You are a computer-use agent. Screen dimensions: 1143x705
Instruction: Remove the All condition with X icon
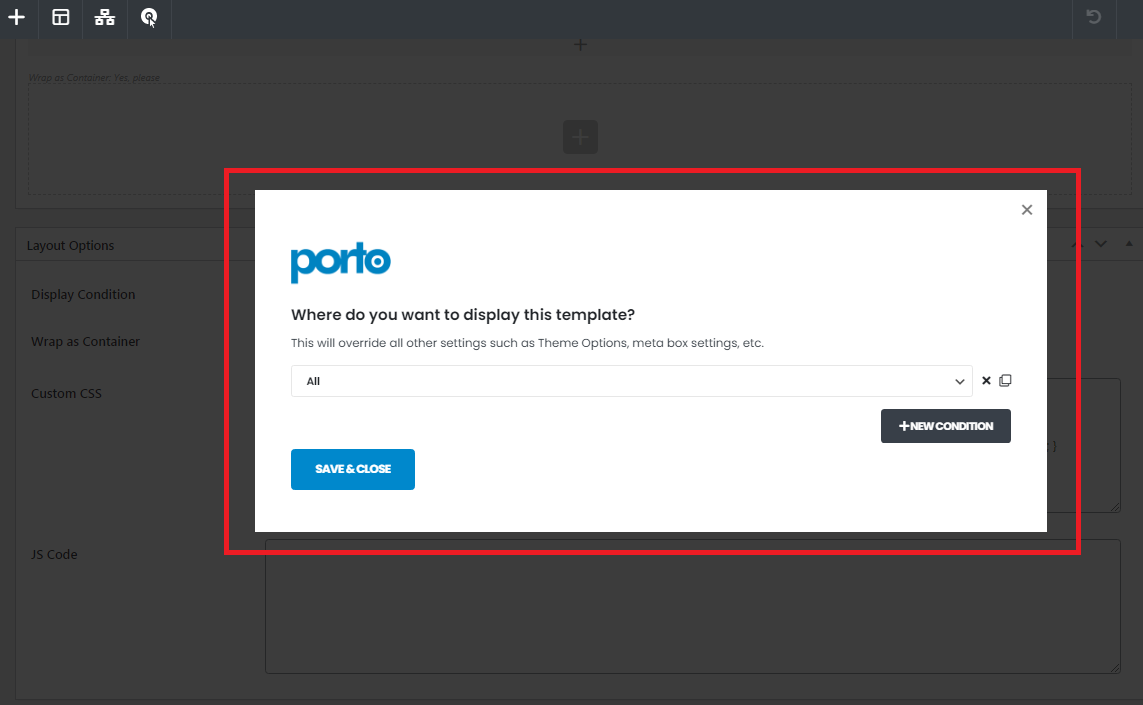(986, 381)
